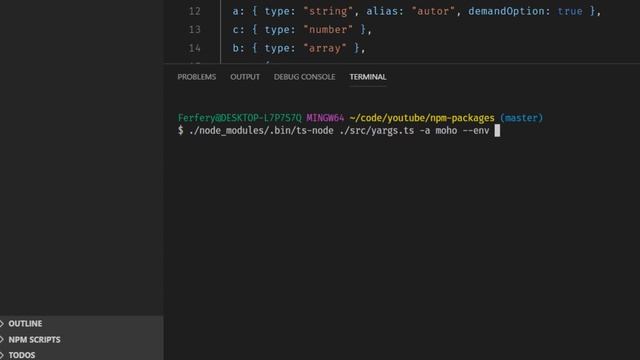Click line number 14 in the gutter
The height and width of the screenshot is (360, 640).
click(x=194, y=48)
